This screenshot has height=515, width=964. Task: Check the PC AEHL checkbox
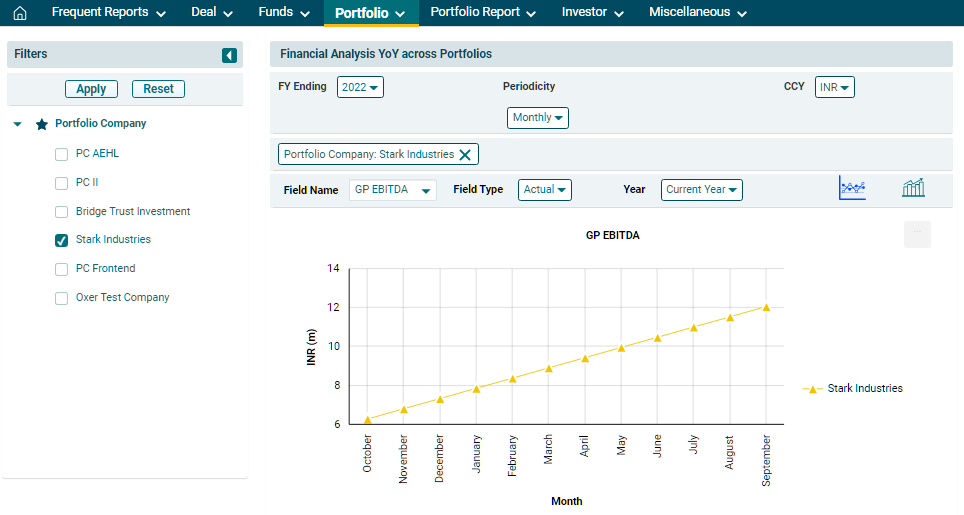click(62, 155)
